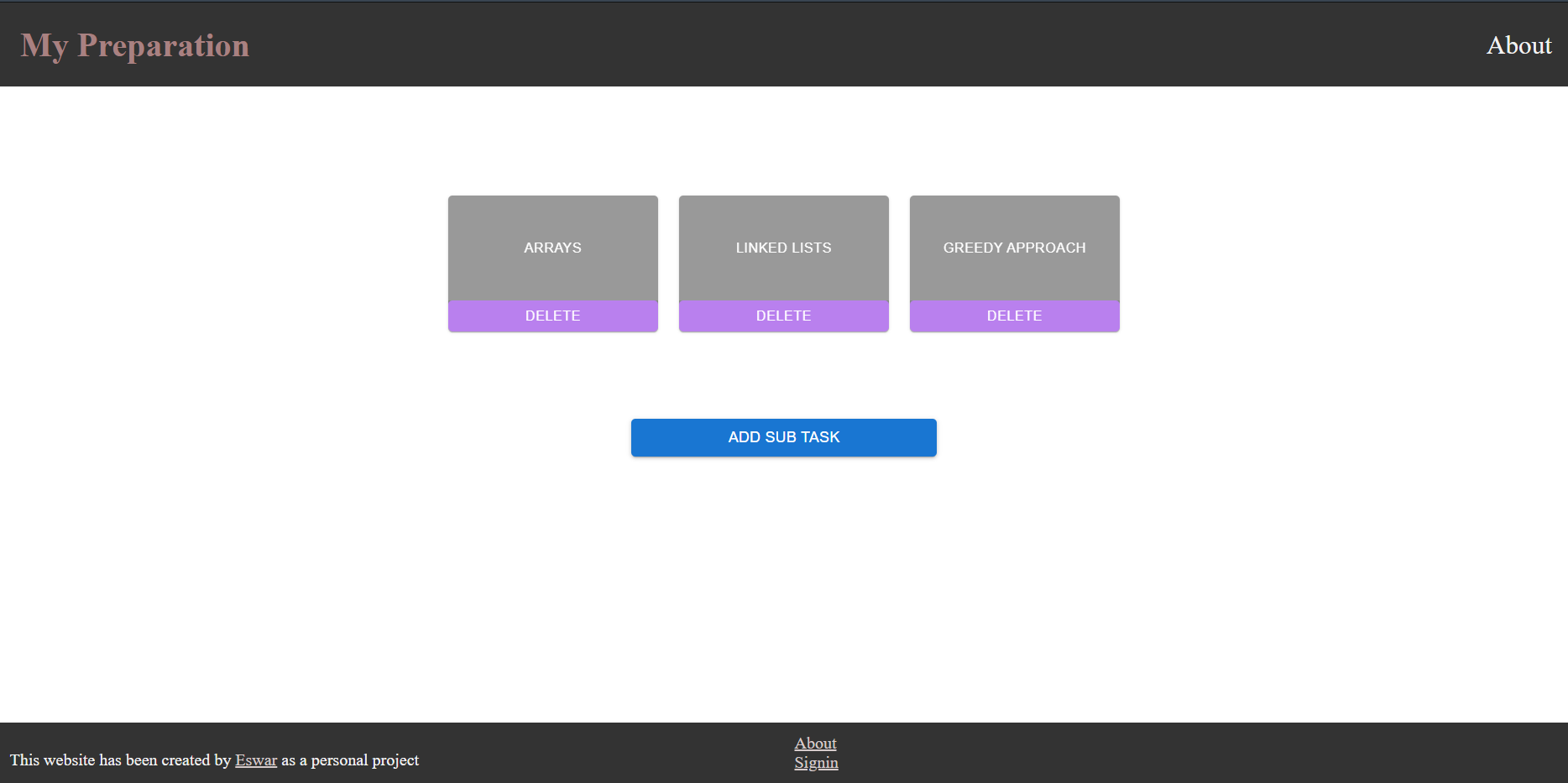This screenshot has width=1568, height=783.
Task: Select the ARRAYS card title text
Action: 552,248
